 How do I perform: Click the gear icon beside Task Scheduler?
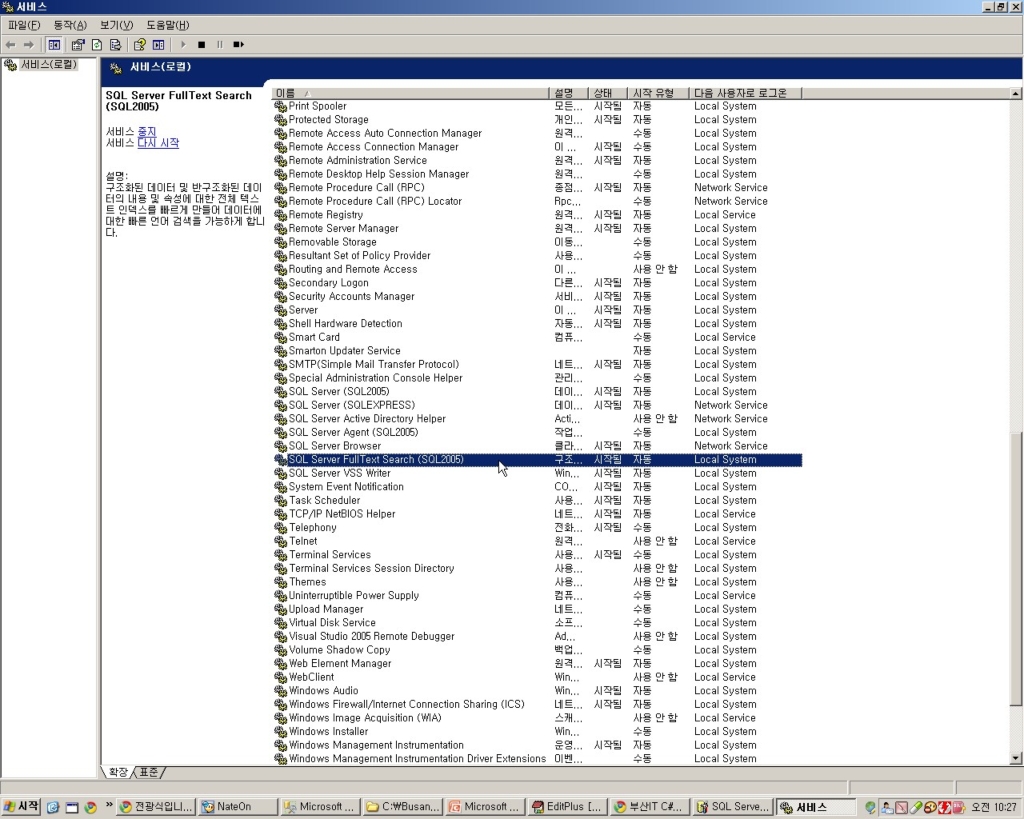click(281, 500)
